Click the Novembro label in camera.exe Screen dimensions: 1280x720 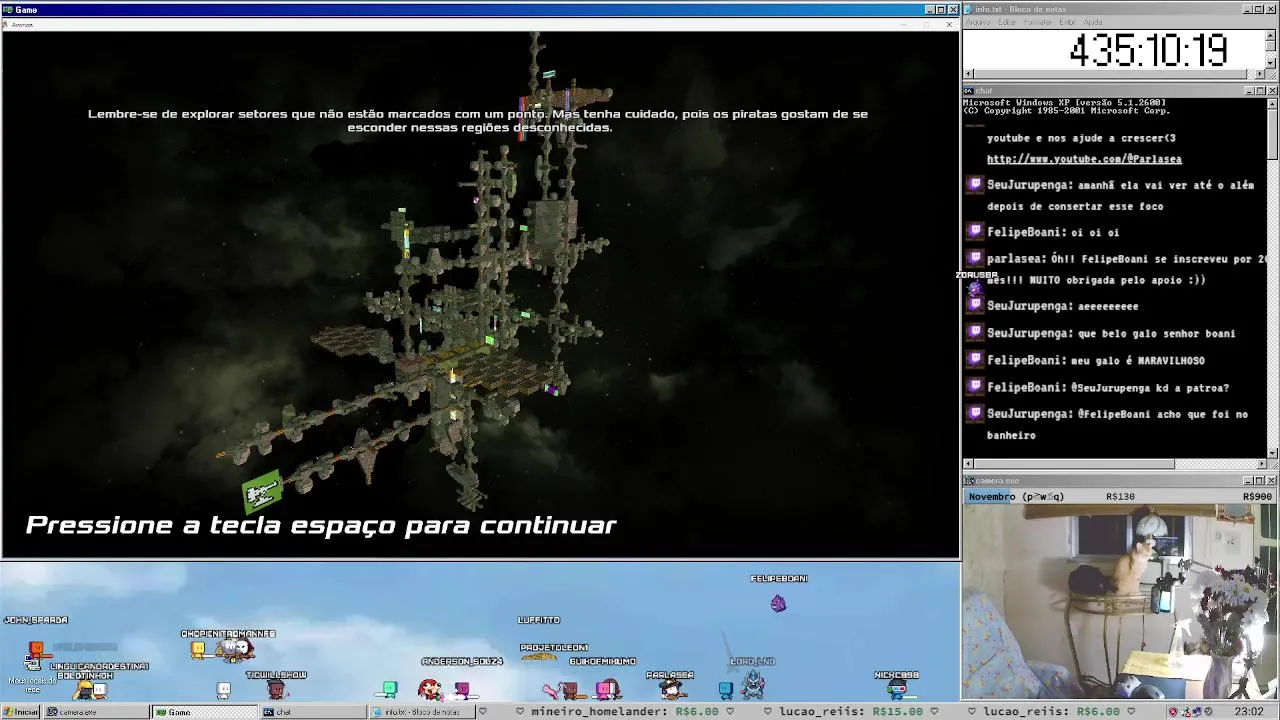coord(991,496)
